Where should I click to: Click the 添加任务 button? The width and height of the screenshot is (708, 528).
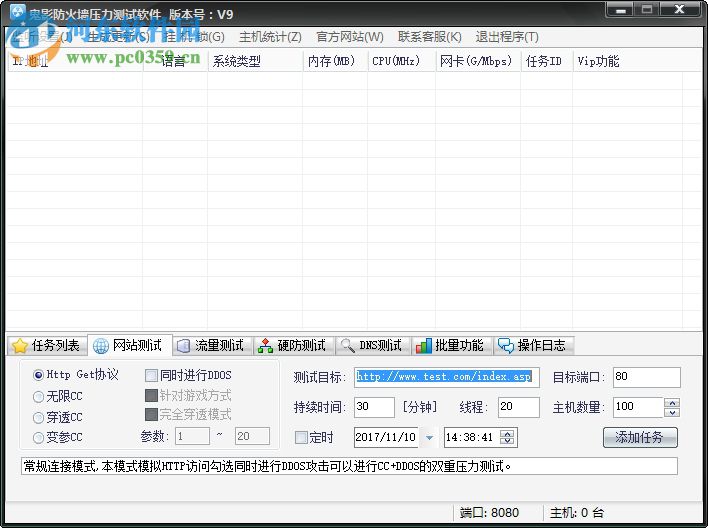pos(640,437)
